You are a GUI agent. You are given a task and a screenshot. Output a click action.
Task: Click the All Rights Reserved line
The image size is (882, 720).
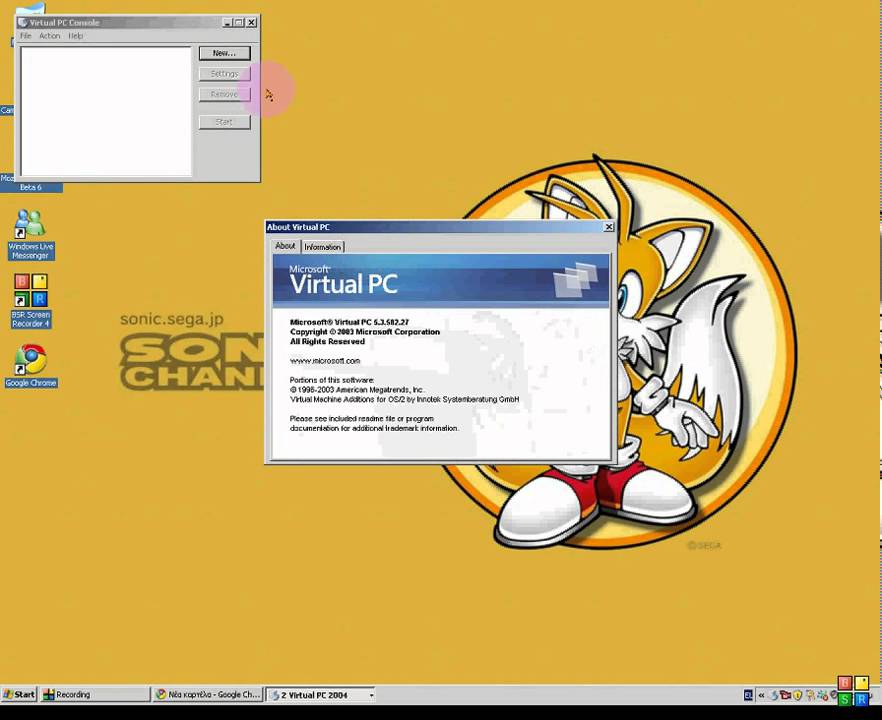tap(327, 341)
